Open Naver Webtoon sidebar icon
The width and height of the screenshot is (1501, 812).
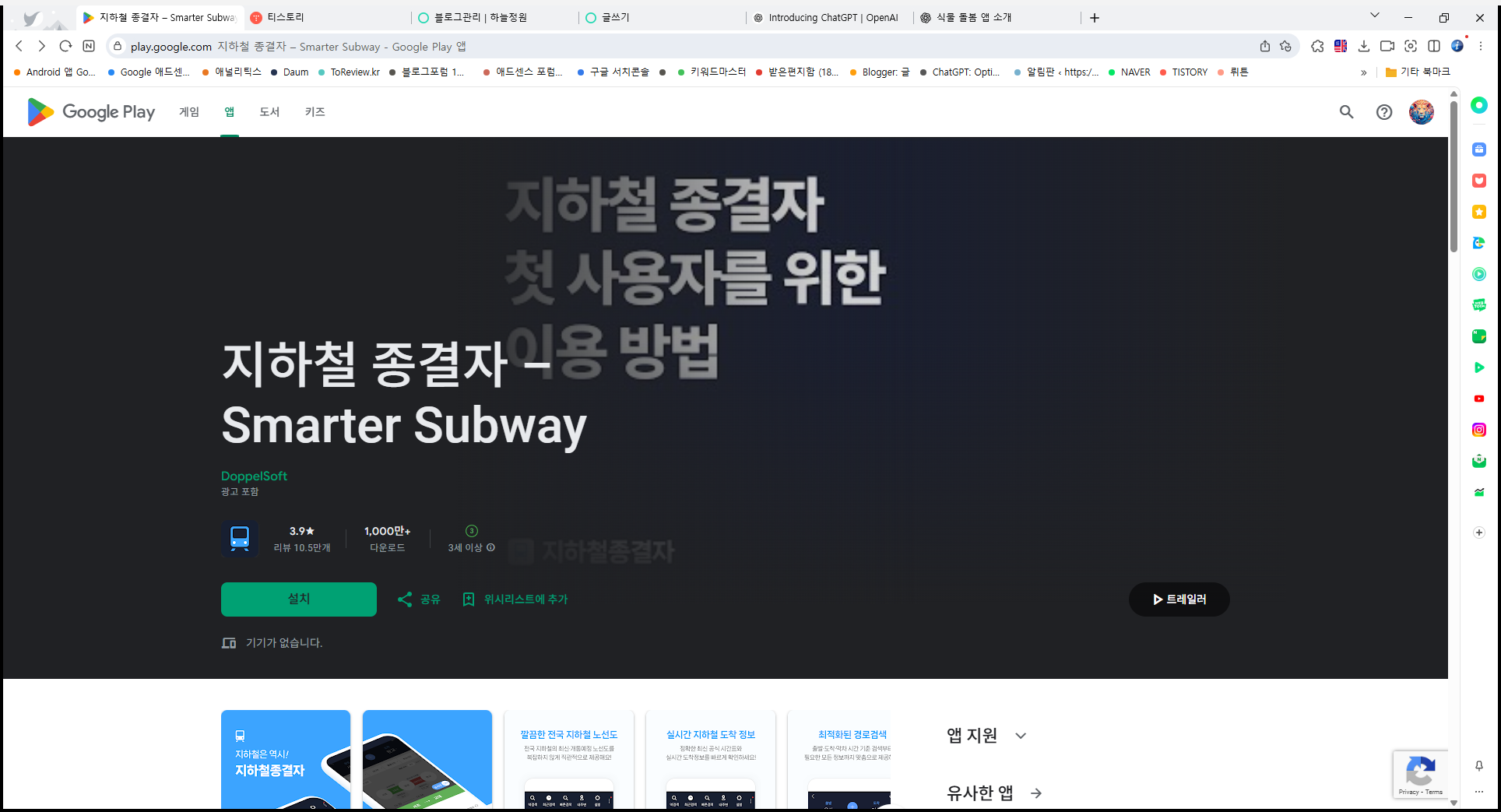(1479, 305)
